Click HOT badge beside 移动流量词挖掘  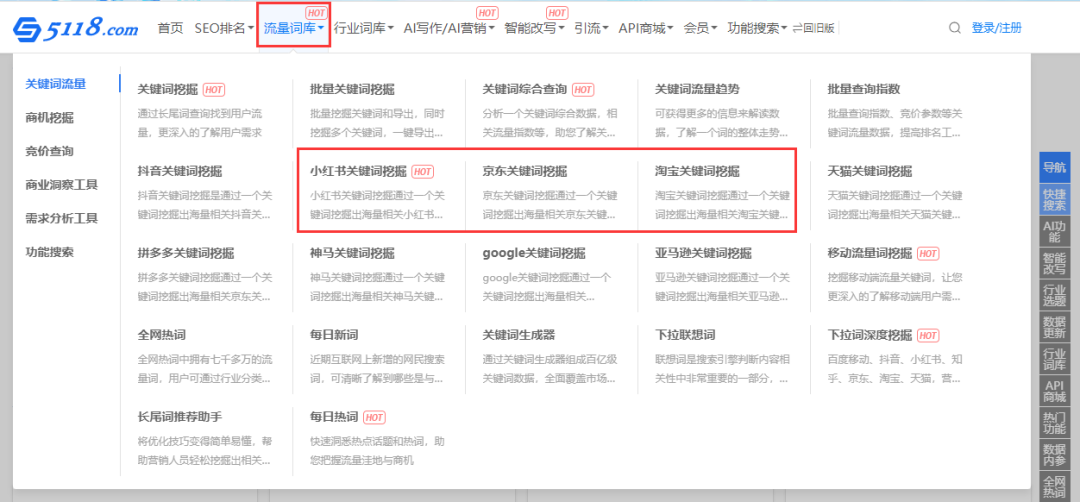pos(928,253)
